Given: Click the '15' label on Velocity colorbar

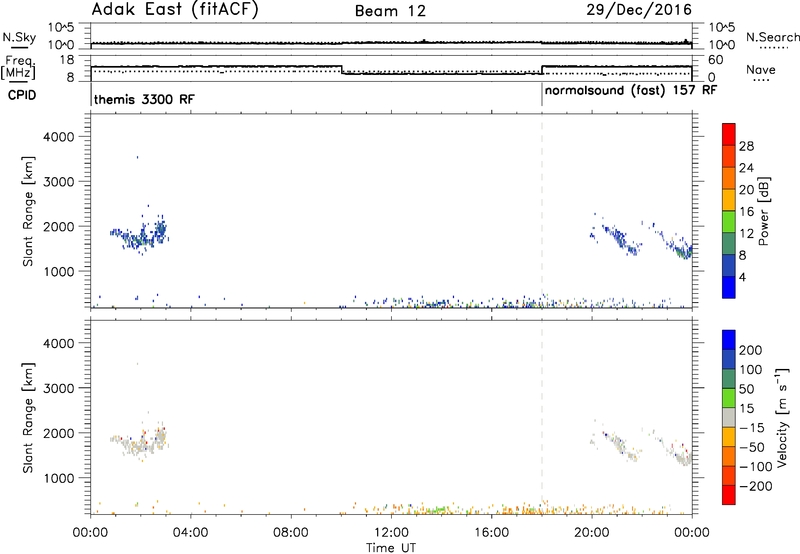Looking at the screenshot, I should [x=746, y=409].
